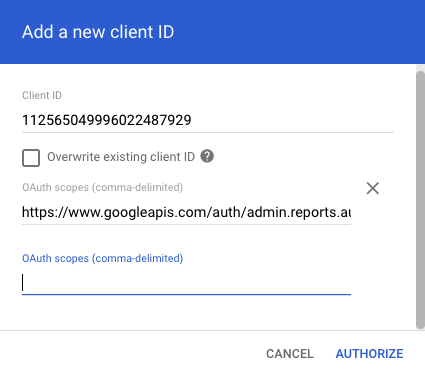Image resolution: width=425 pixels, height=377 pixels.
Task: Click the gray Client ID label
Action: coord(42,95)
